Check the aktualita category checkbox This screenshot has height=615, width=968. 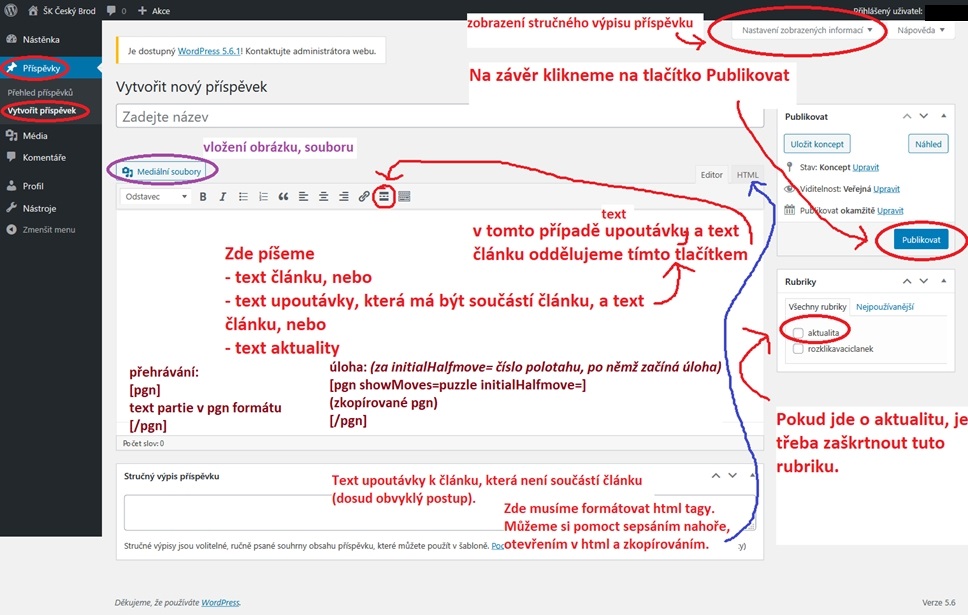[x=798, y=333]
